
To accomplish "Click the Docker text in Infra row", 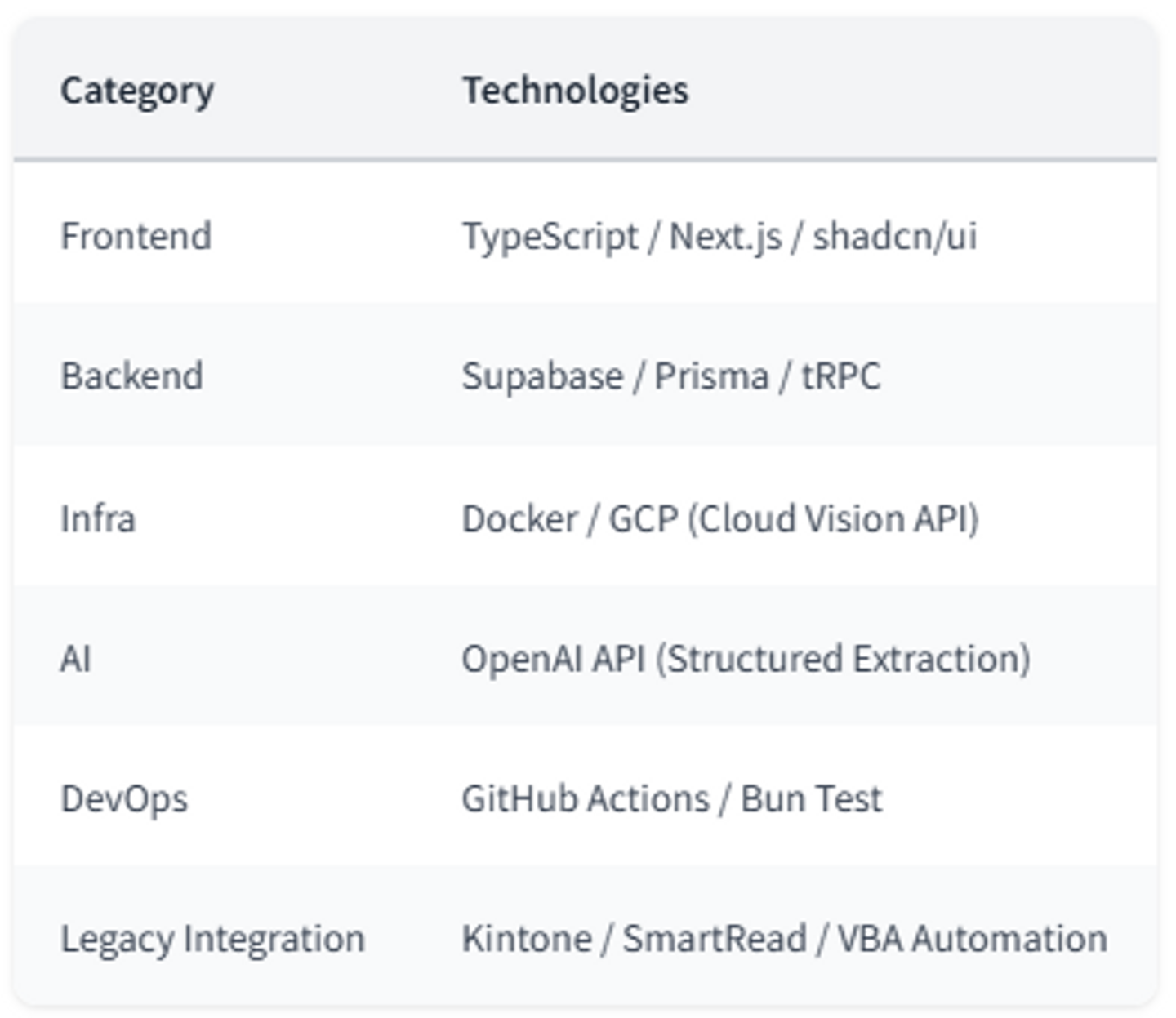I will point(520,519).
